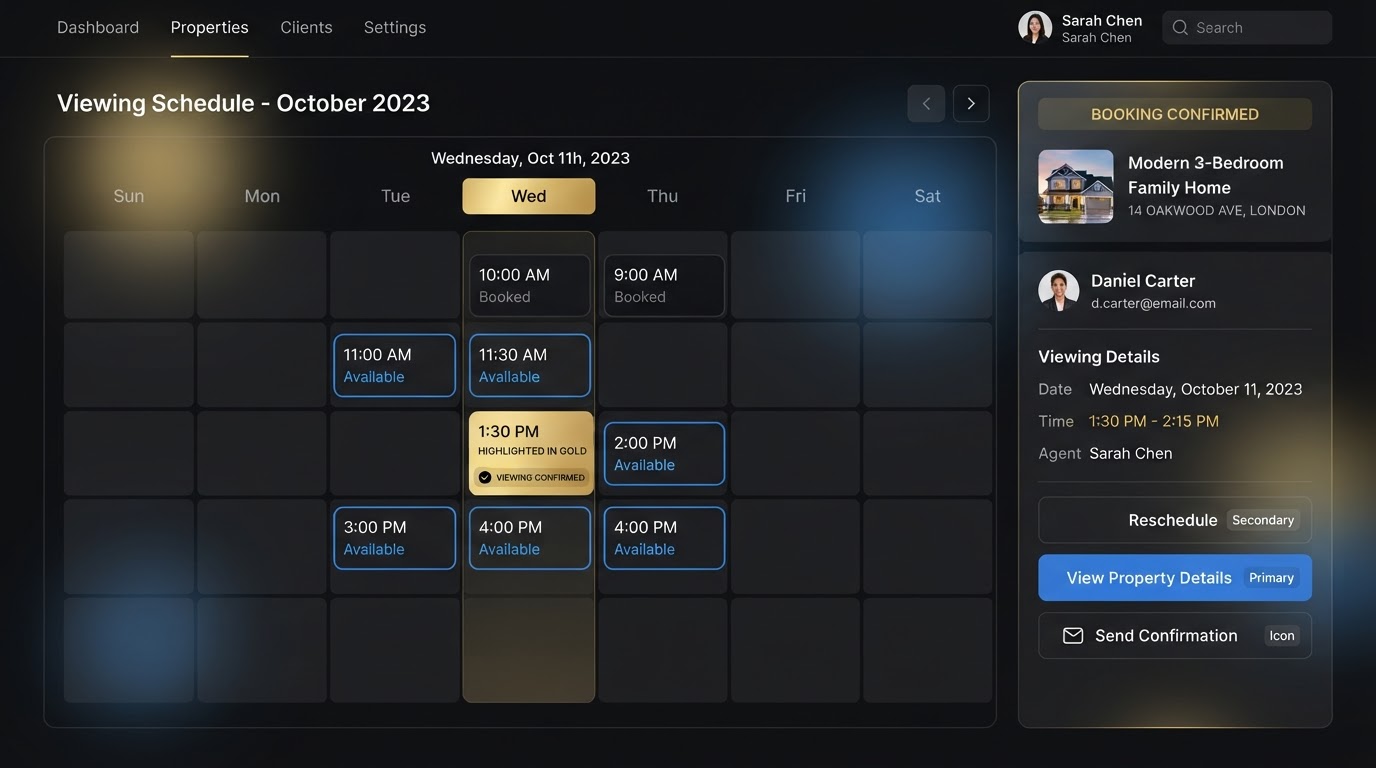Image resolution: width=1376 pixels, height=768 pixels.
Task: Pick the Wednesday 11:30 AM available slot
Action: [x=530, y=365]
